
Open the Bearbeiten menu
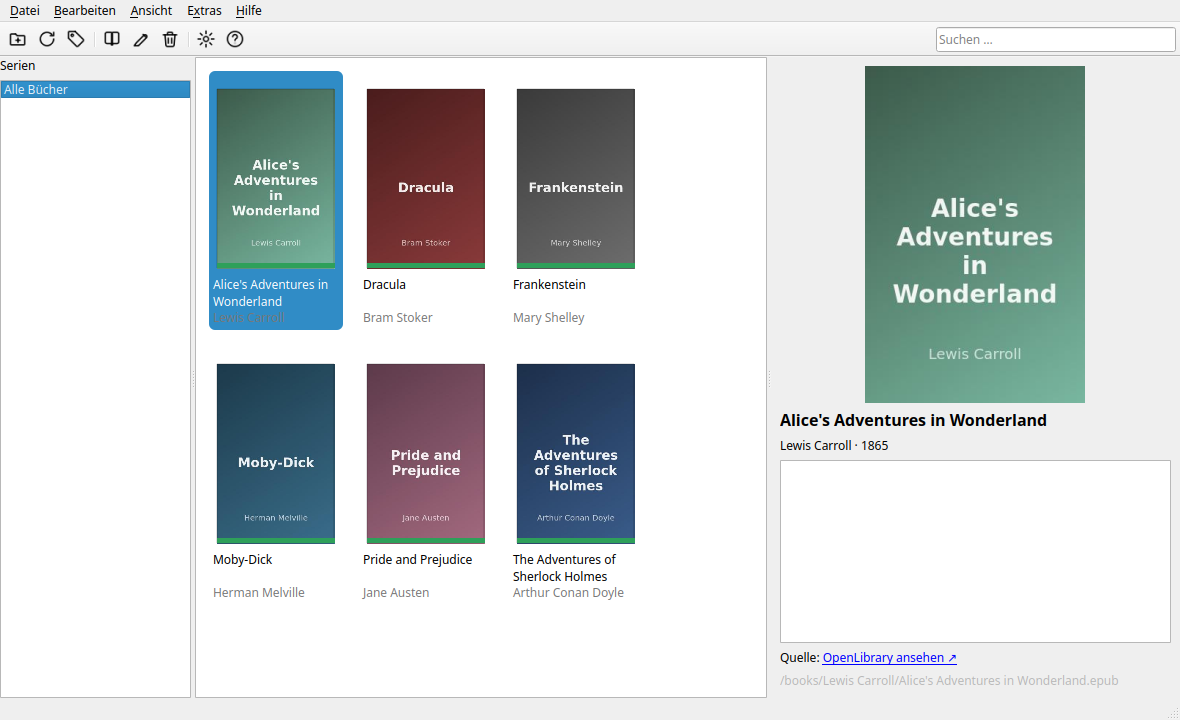click(85, 11)
